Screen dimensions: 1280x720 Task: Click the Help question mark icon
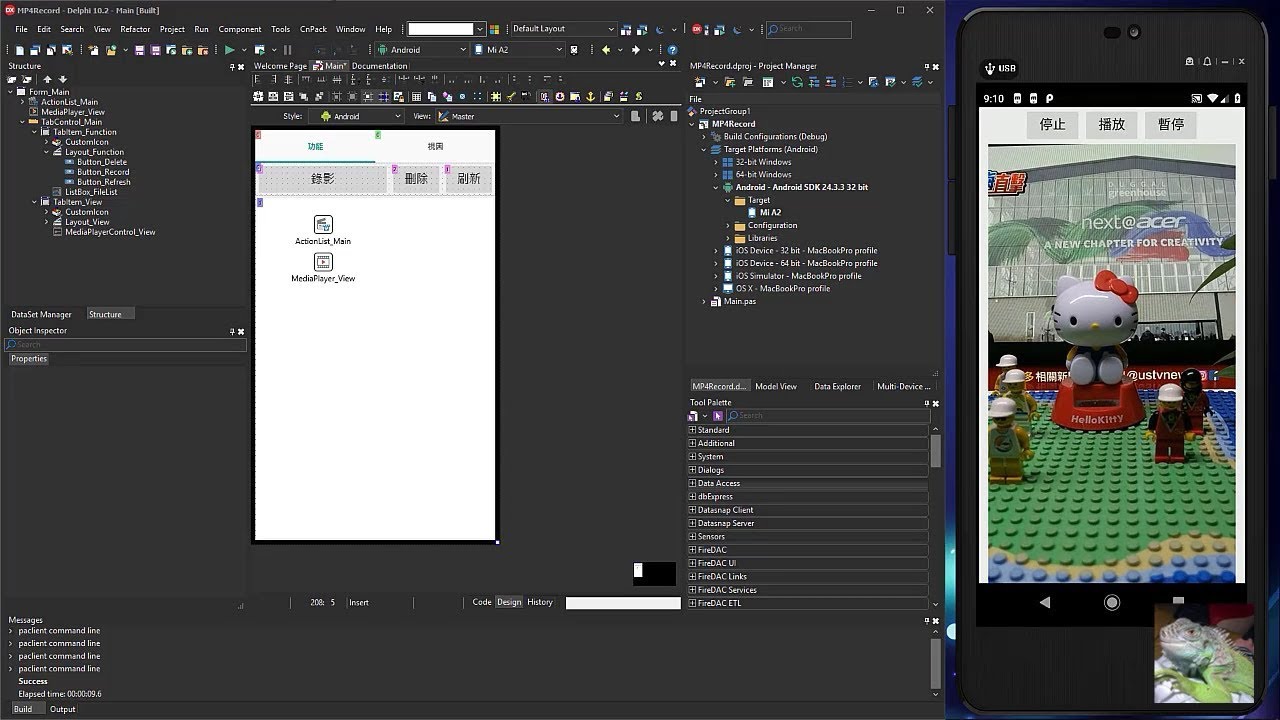[672, 49]
